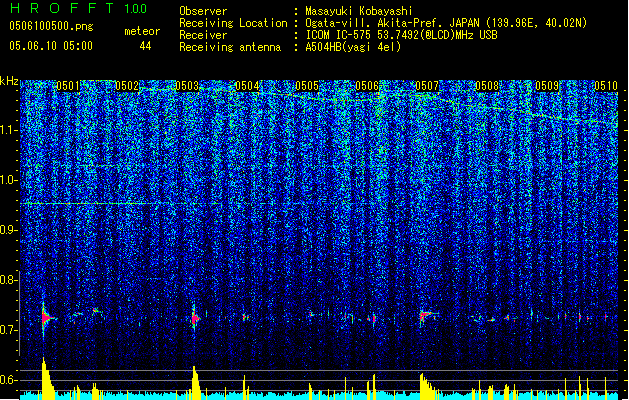Click the meteor echo just before 0507
The image size is (629, 400).
(426, 316)
